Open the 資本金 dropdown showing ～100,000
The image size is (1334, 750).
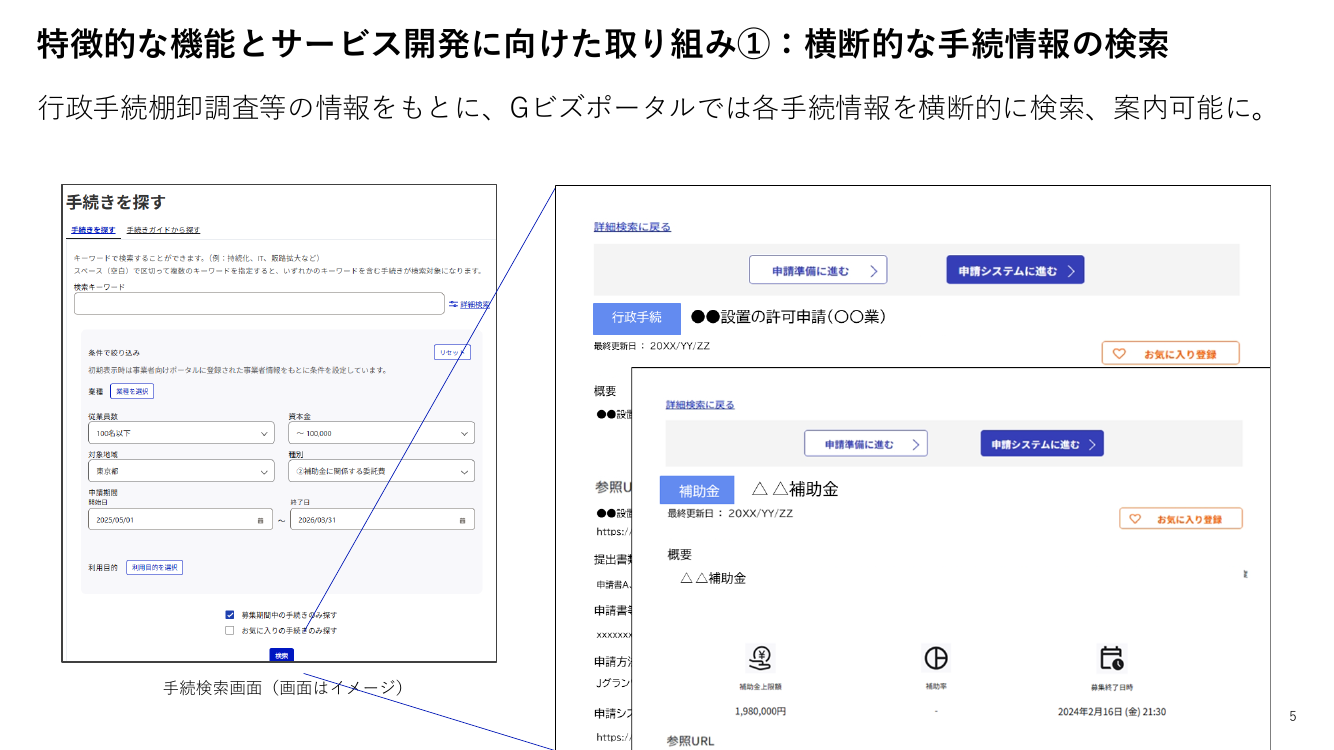pyautogui.click(x=381, y=433)
